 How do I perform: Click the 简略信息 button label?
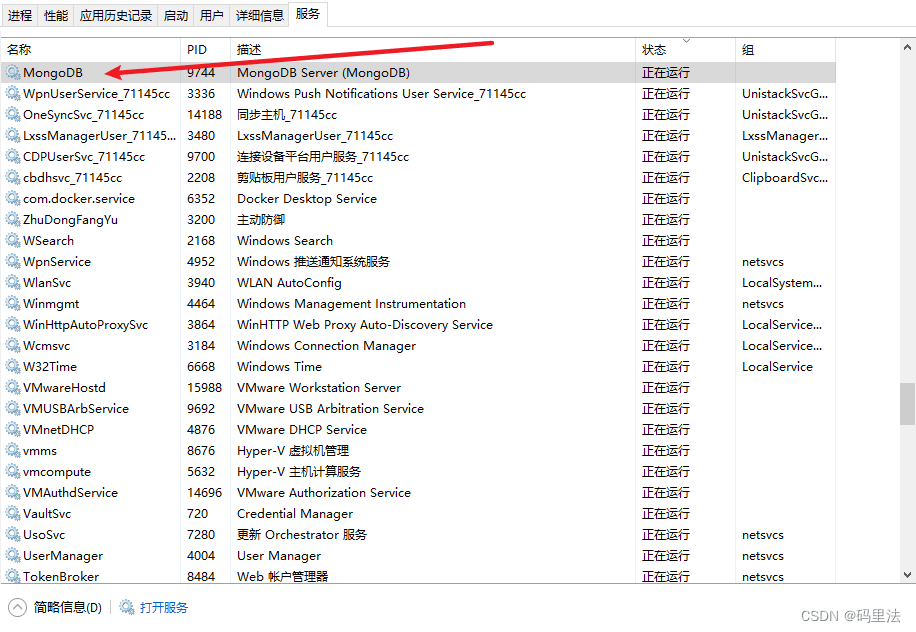(x=67, y=607)
